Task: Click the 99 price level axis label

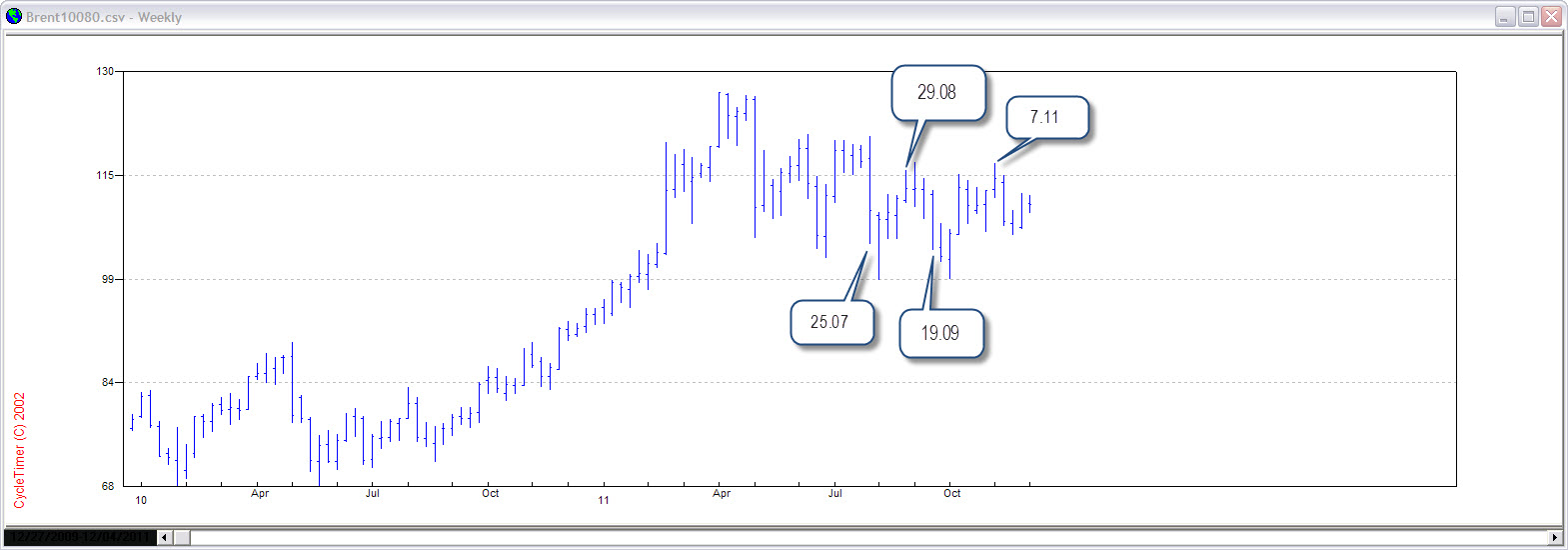Action: point(108,279)
